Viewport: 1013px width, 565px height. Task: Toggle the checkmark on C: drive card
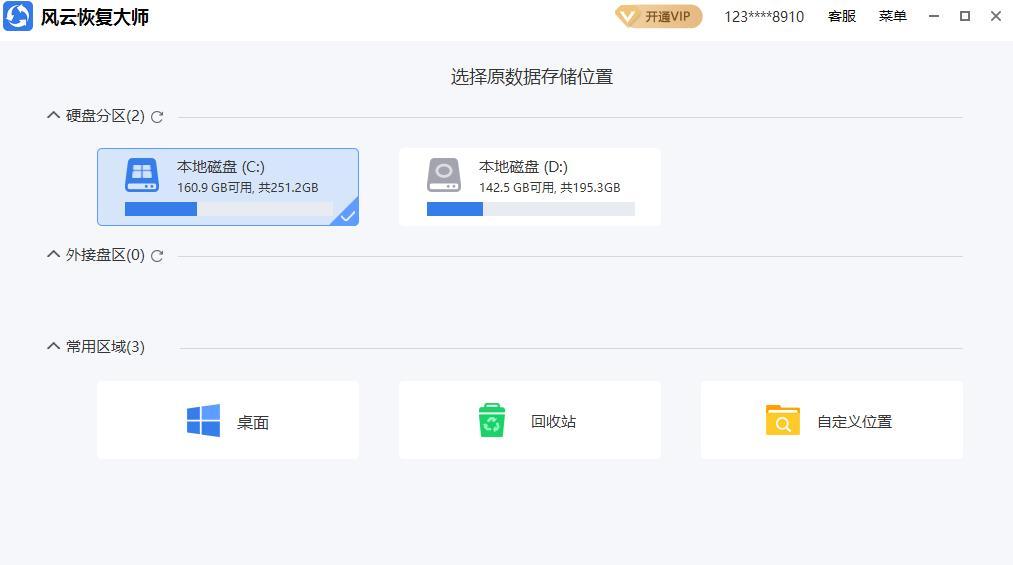(347, 215)
